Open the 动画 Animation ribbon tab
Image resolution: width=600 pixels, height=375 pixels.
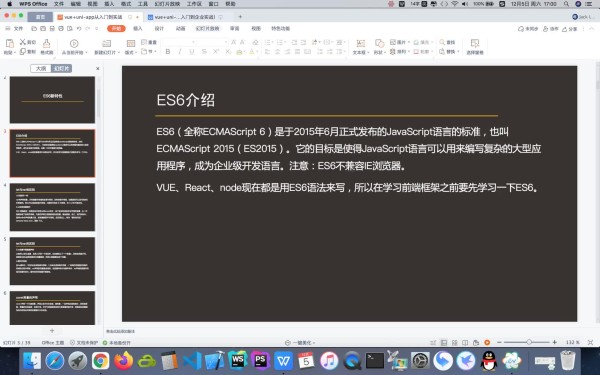(181, 28)
